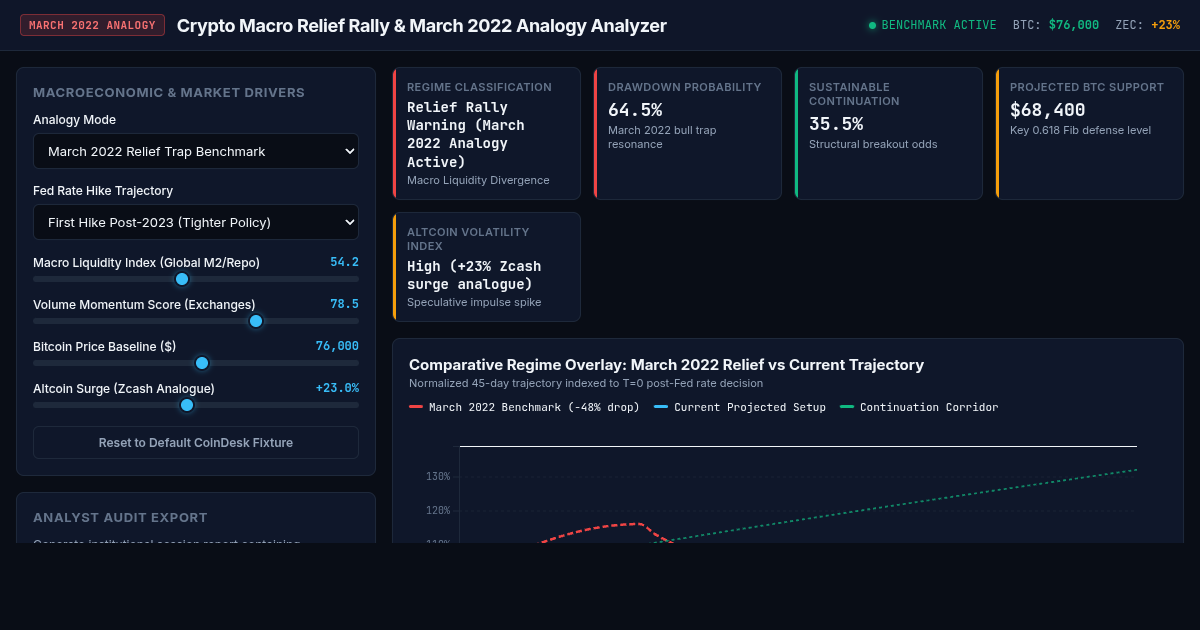Toggle Continuation Corridor legend entry
Viewport: 1200px width, 630px height.
coord(919,407)
